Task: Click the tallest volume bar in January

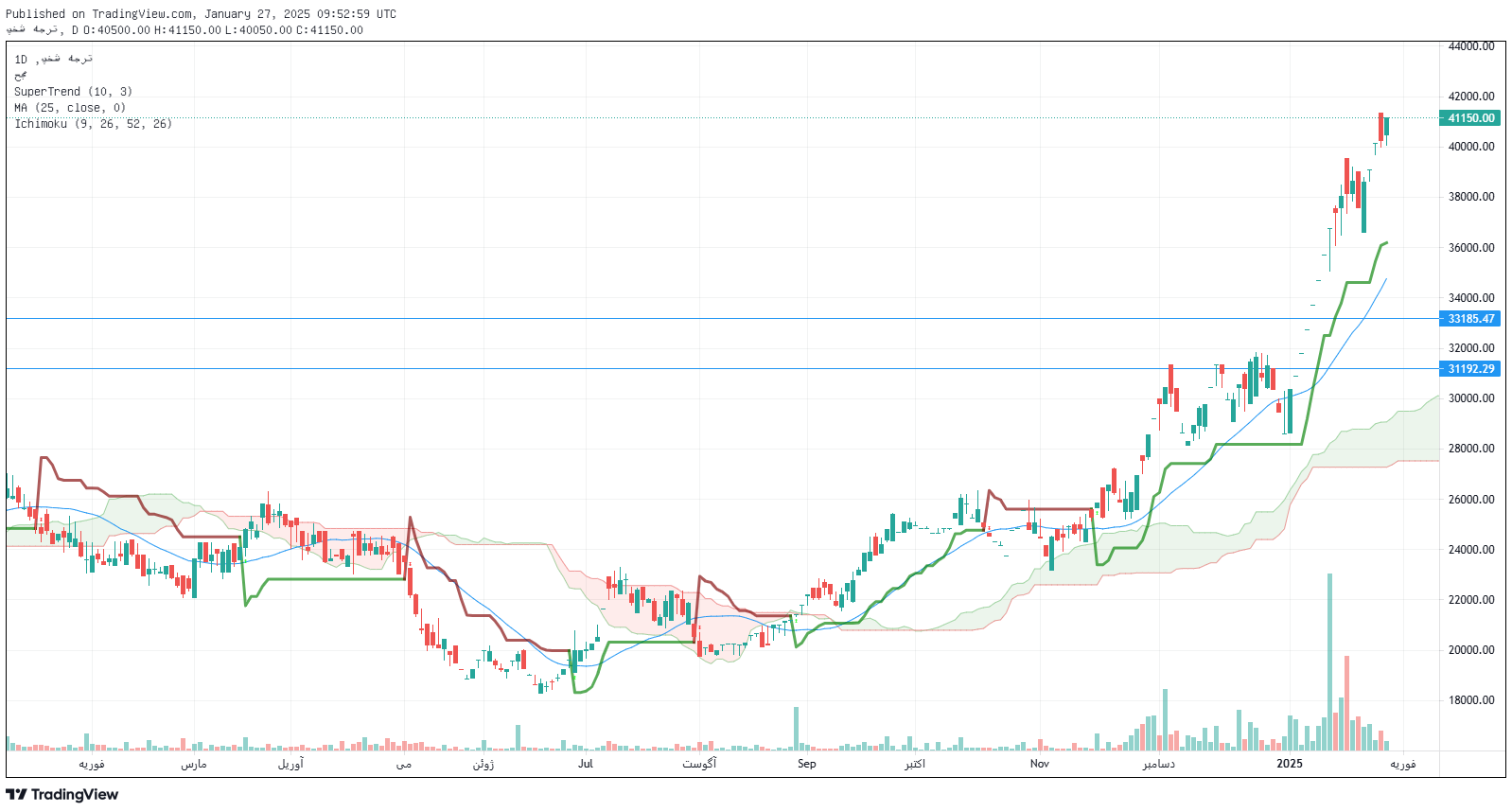Action: pyautogui.click(x=1329, y=662)
